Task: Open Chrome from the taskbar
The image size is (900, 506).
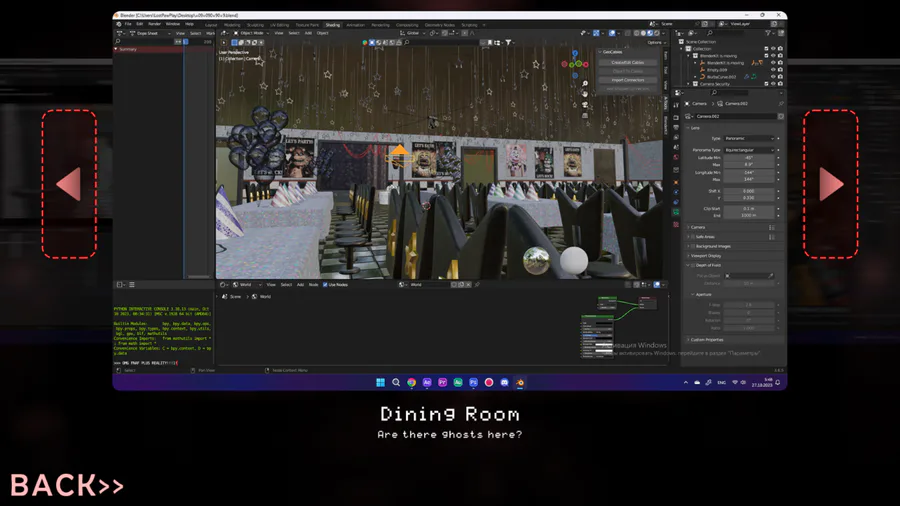Action: click(412, 382)
